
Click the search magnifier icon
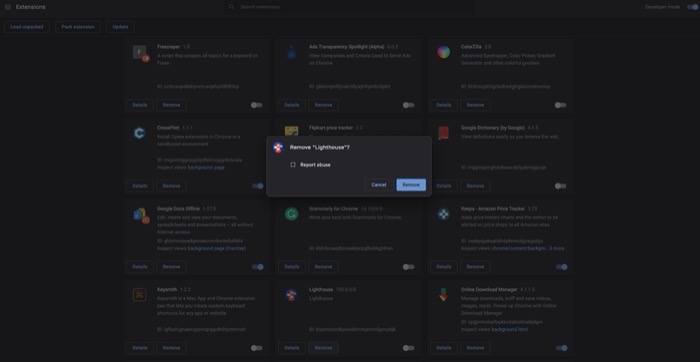point(231,7)
